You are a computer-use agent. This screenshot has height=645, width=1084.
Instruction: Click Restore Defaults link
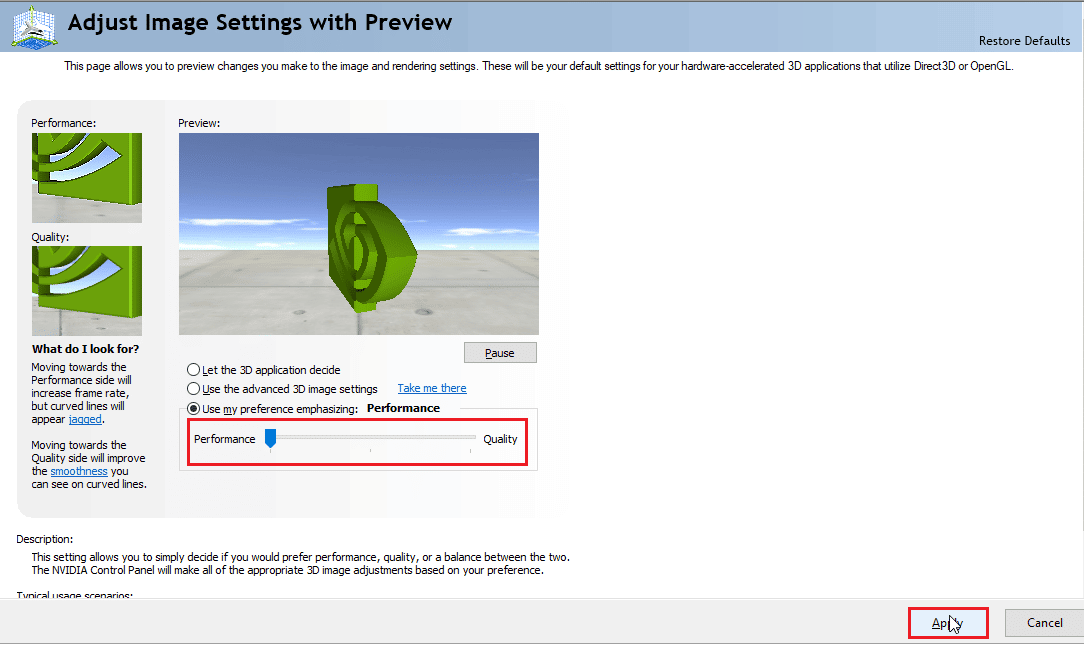tap(1024, 41)
